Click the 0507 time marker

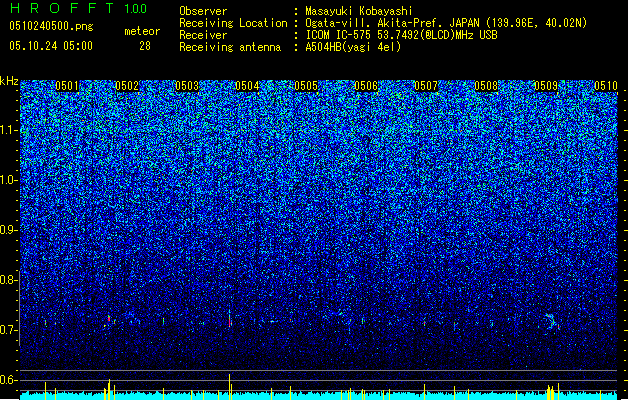(426, 86)
